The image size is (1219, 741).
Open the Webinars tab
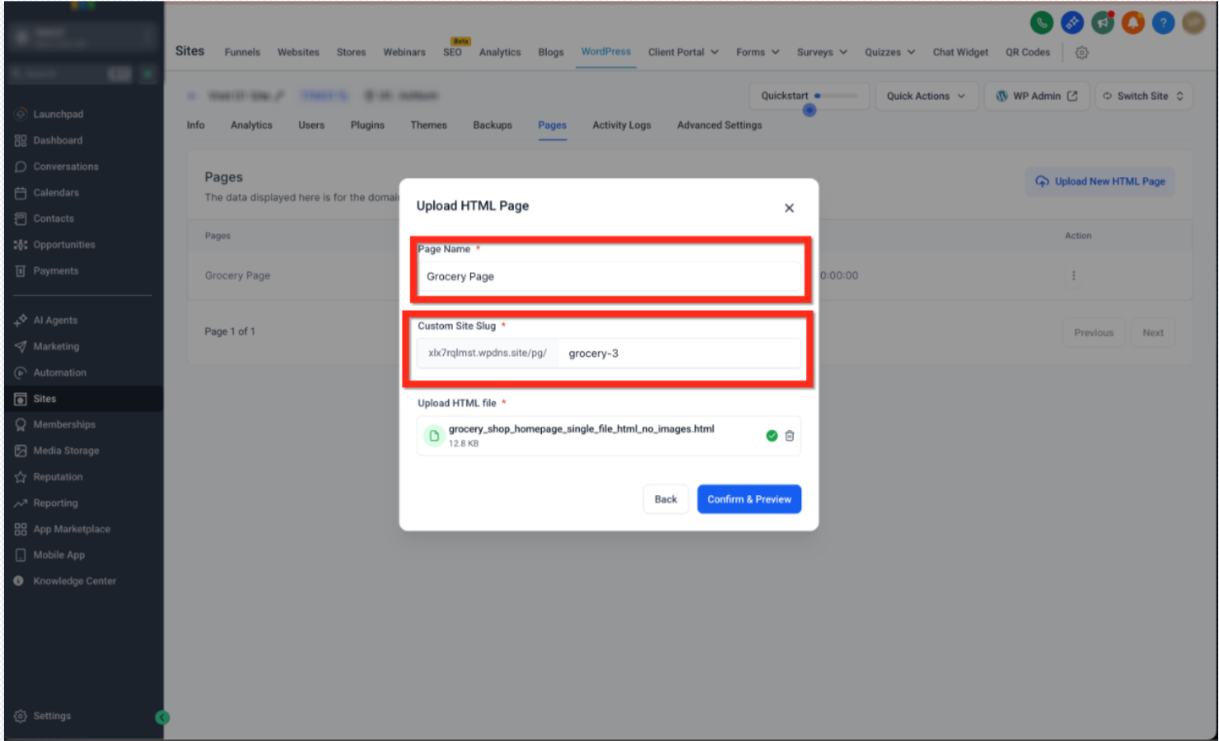pyautogui.click(x=404, y=52)
